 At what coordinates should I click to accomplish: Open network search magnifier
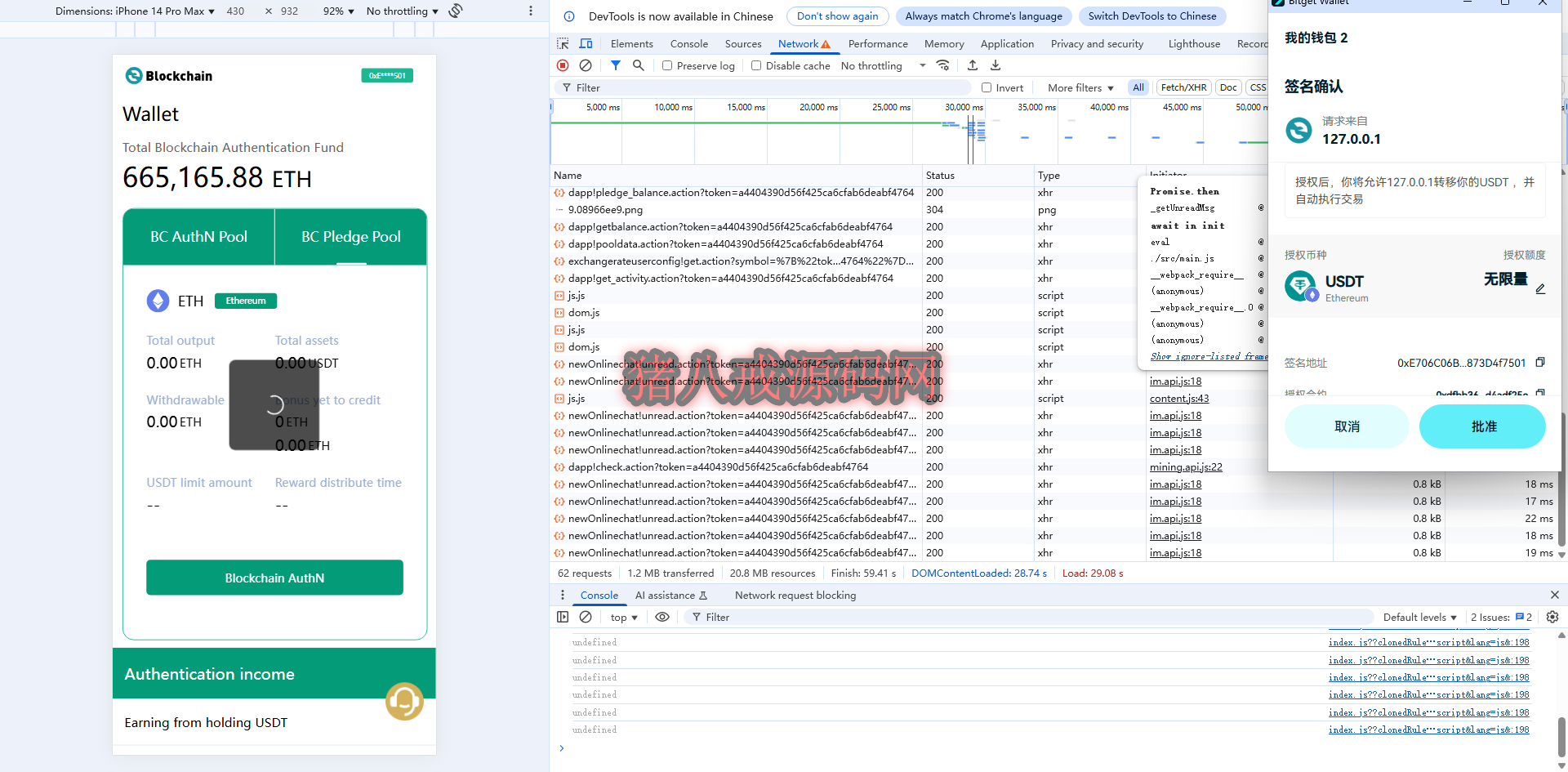tap(639, 65)
